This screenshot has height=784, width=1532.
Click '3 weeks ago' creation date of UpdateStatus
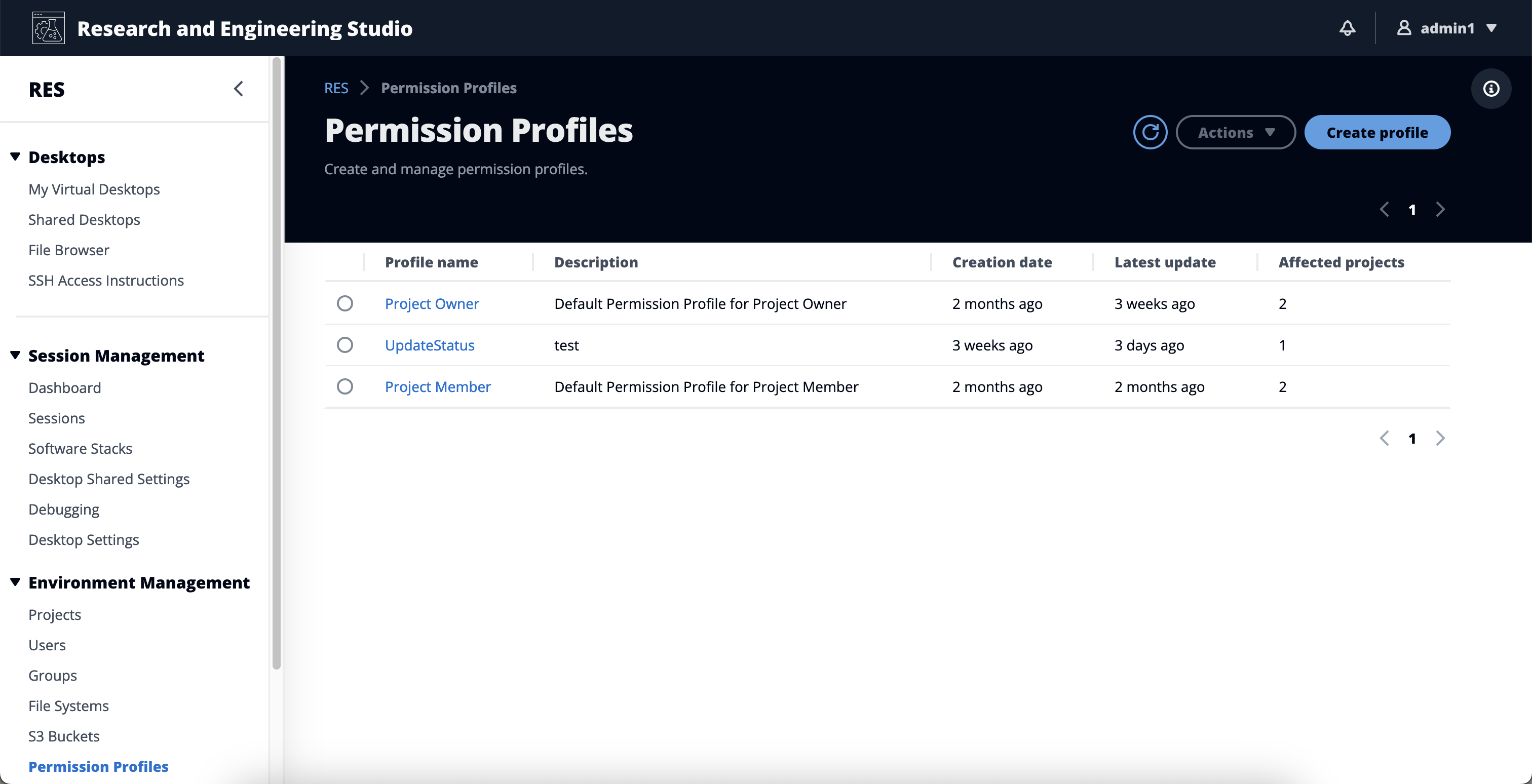pos(992,345)
